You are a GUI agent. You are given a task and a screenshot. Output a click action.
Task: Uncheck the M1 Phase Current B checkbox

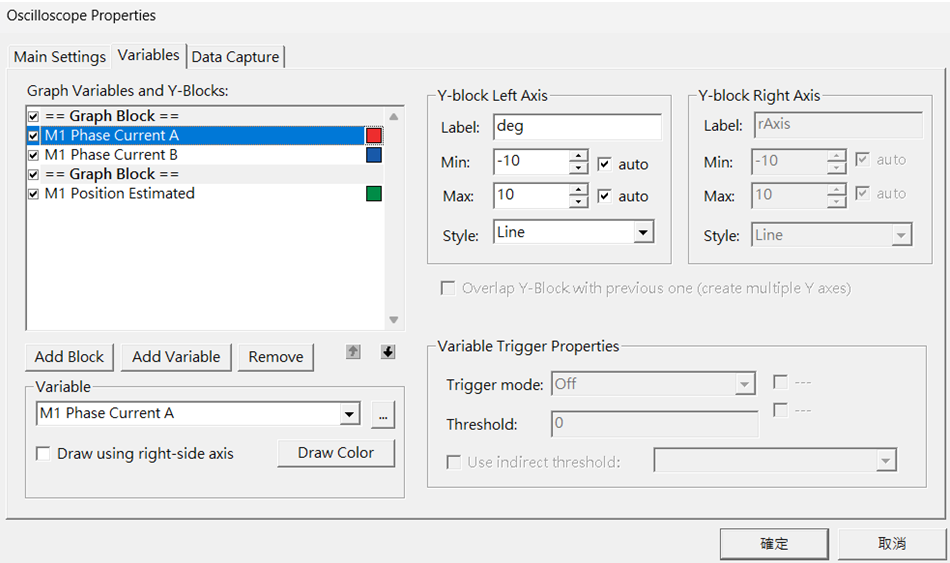[x=34, y=155]
